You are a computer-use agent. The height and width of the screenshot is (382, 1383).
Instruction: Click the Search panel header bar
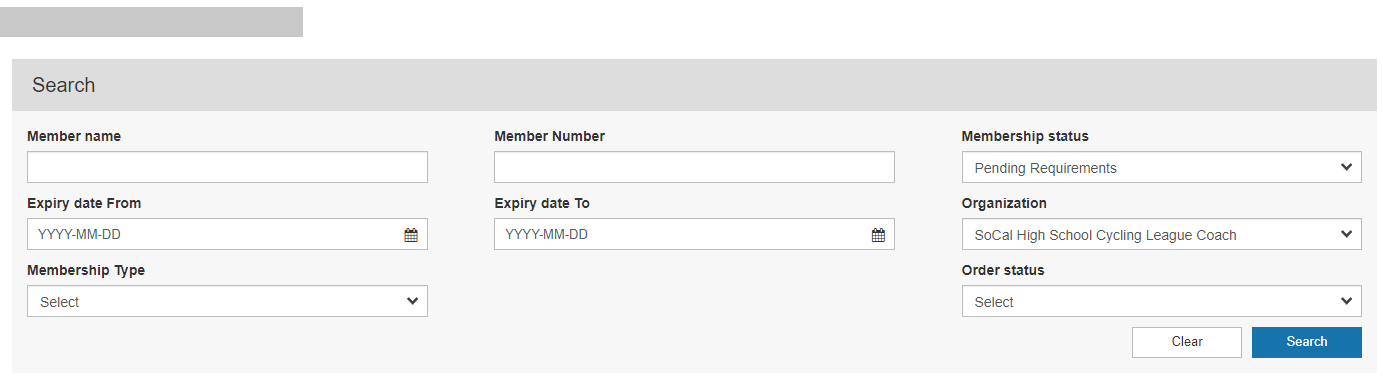tap(694, 85)
